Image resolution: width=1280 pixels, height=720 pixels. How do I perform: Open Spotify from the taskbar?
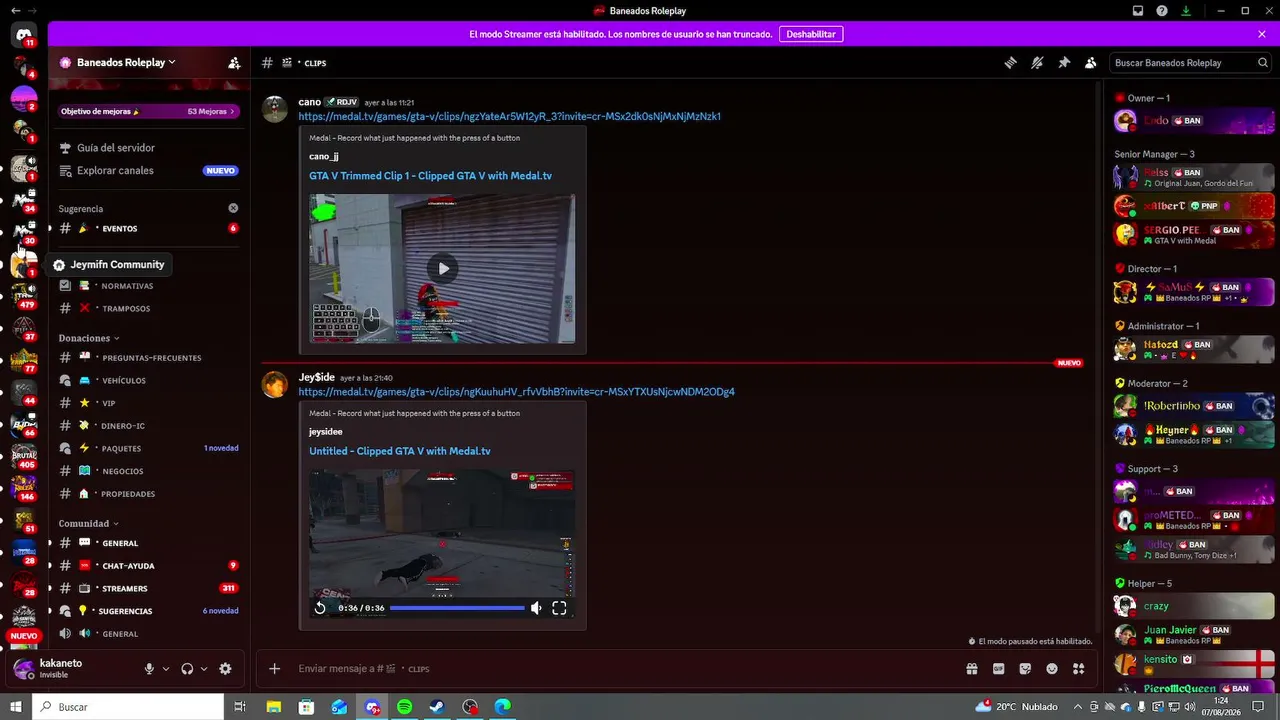(405, 707)
